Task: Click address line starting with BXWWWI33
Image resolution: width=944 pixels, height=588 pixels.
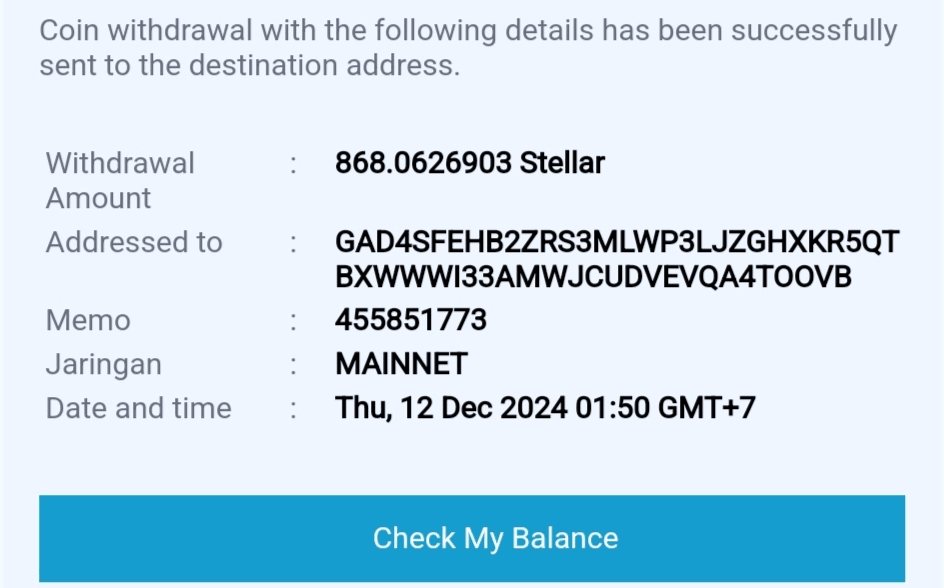Action: (593, 277)
